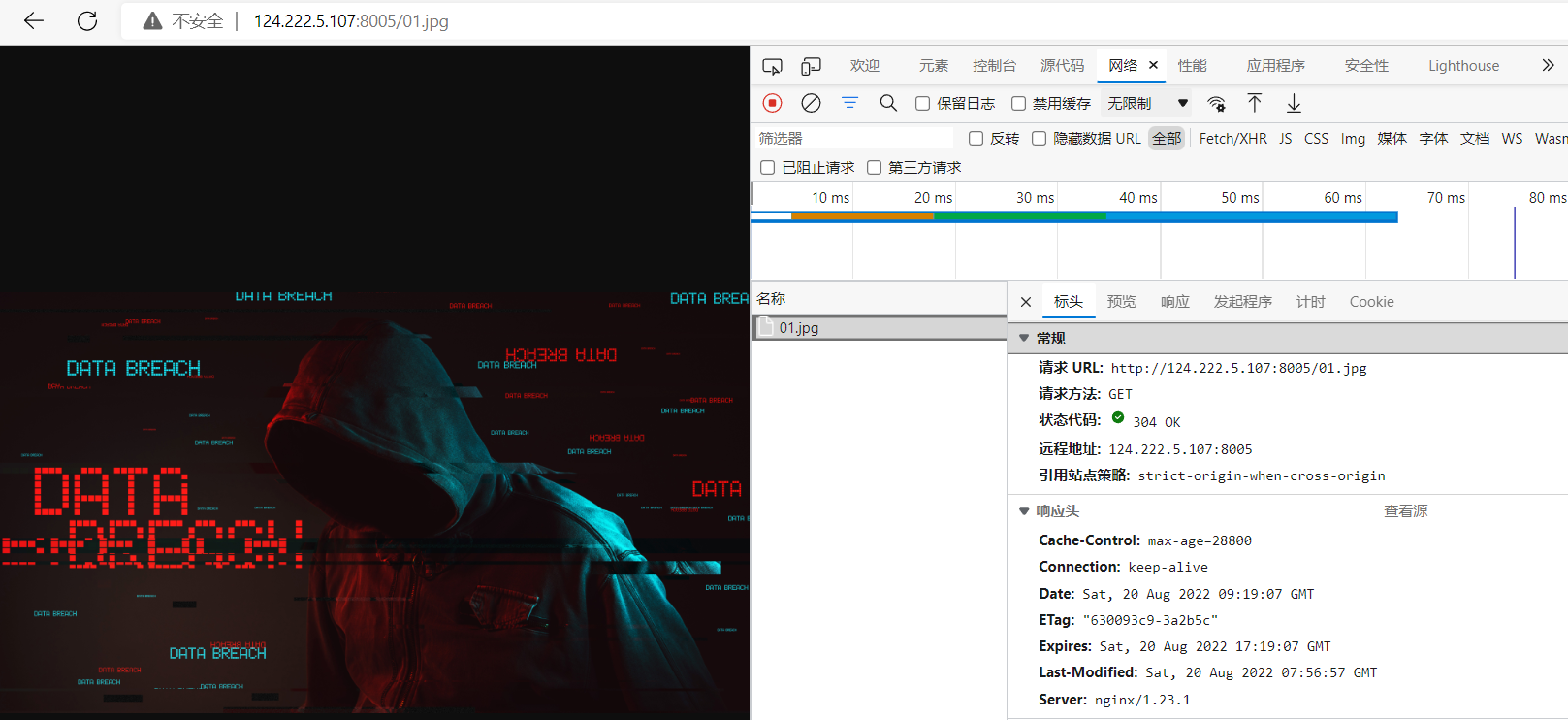Tick the 第三方请求 checkbox
The height and width of the screenshot is (720, 1568).
pyautogui.click(x=875, y=168)
